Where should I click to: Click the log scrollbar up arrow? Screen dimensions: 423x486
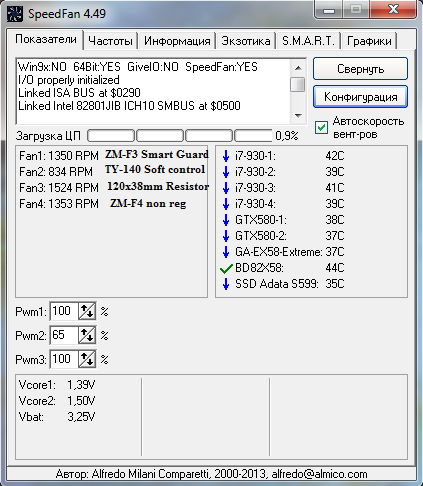298,68
